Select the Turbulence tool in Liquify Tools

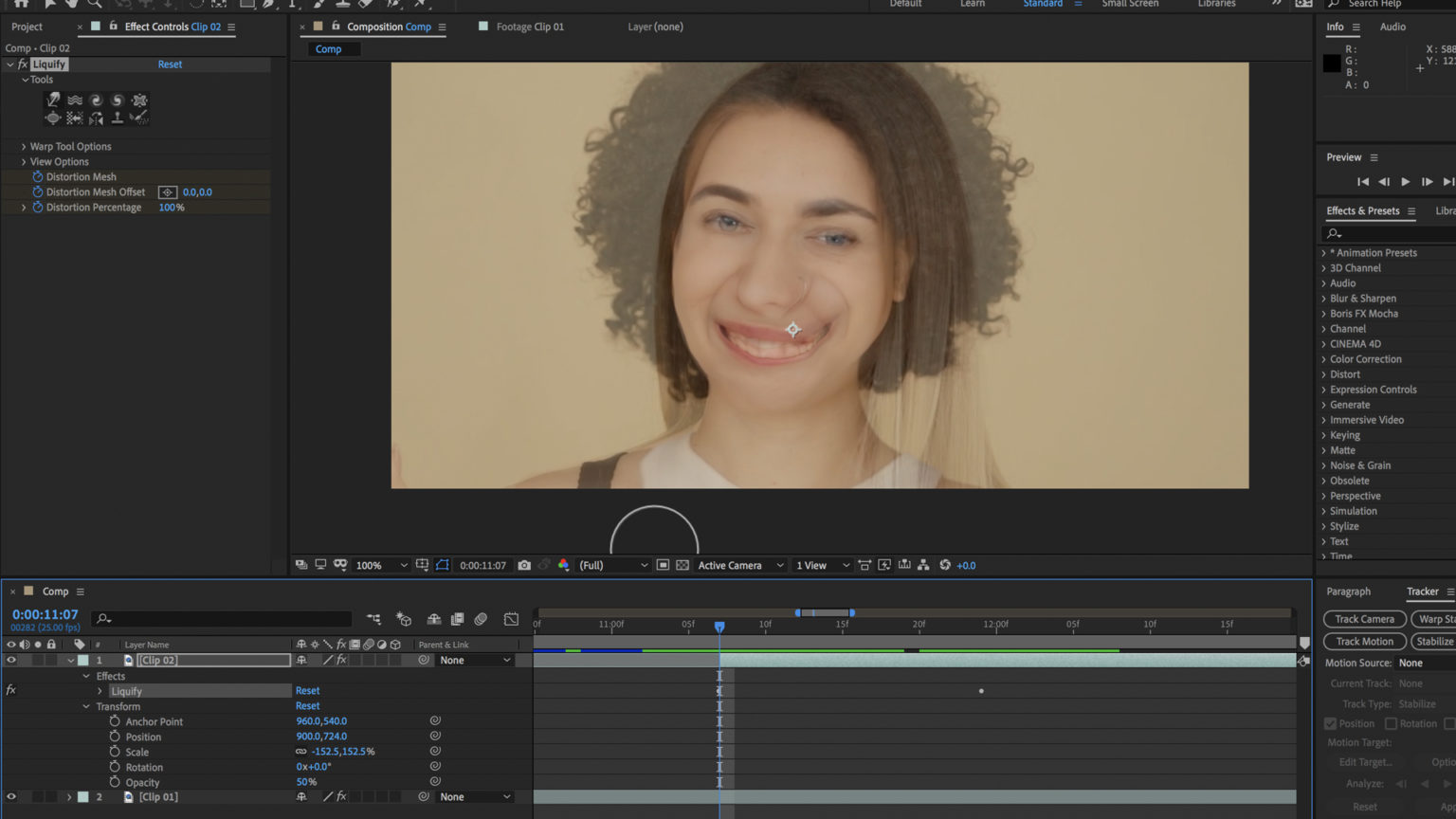(74, 100)
